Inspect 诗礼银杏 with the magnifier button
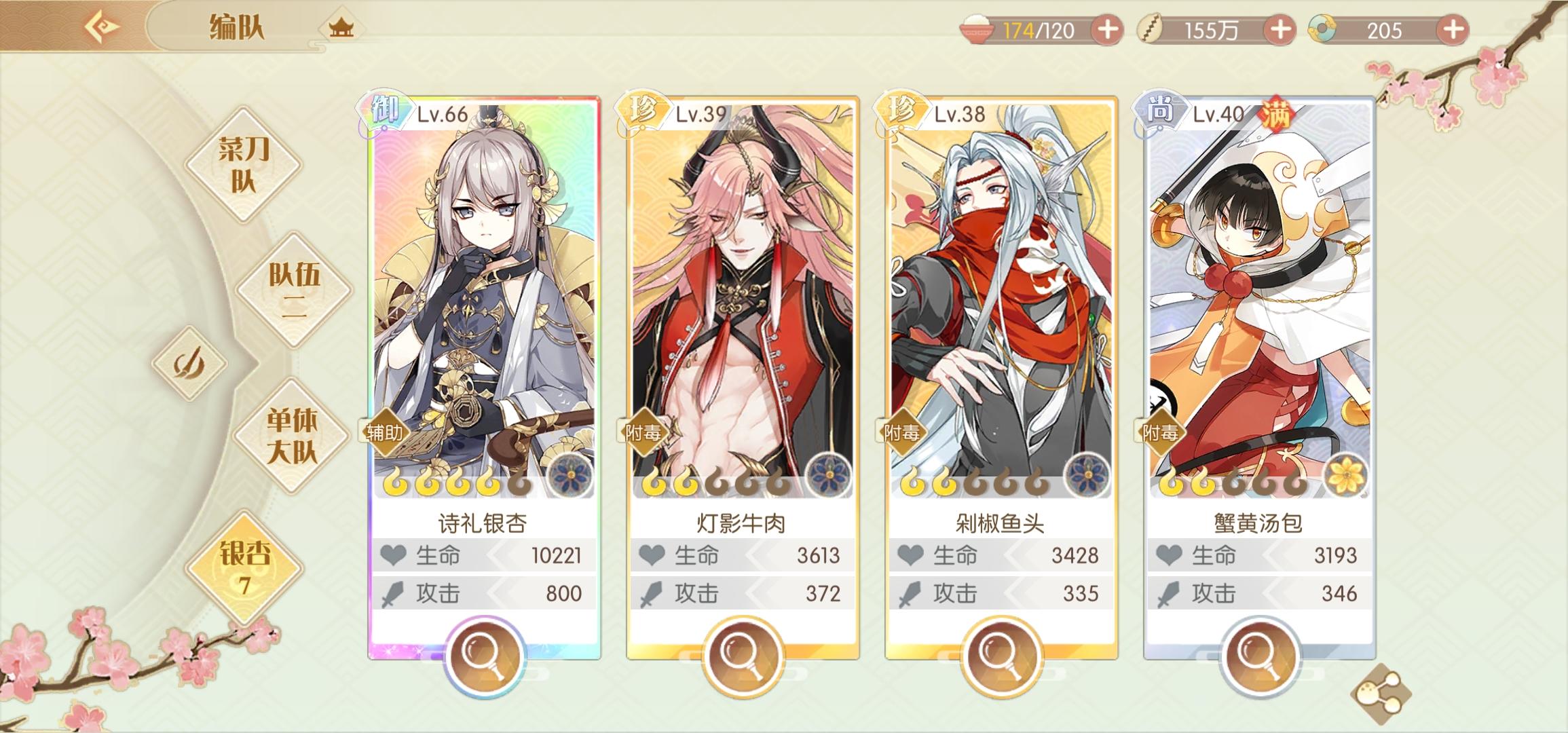Viewport: 1568px width, 733px height. (483, 656)
